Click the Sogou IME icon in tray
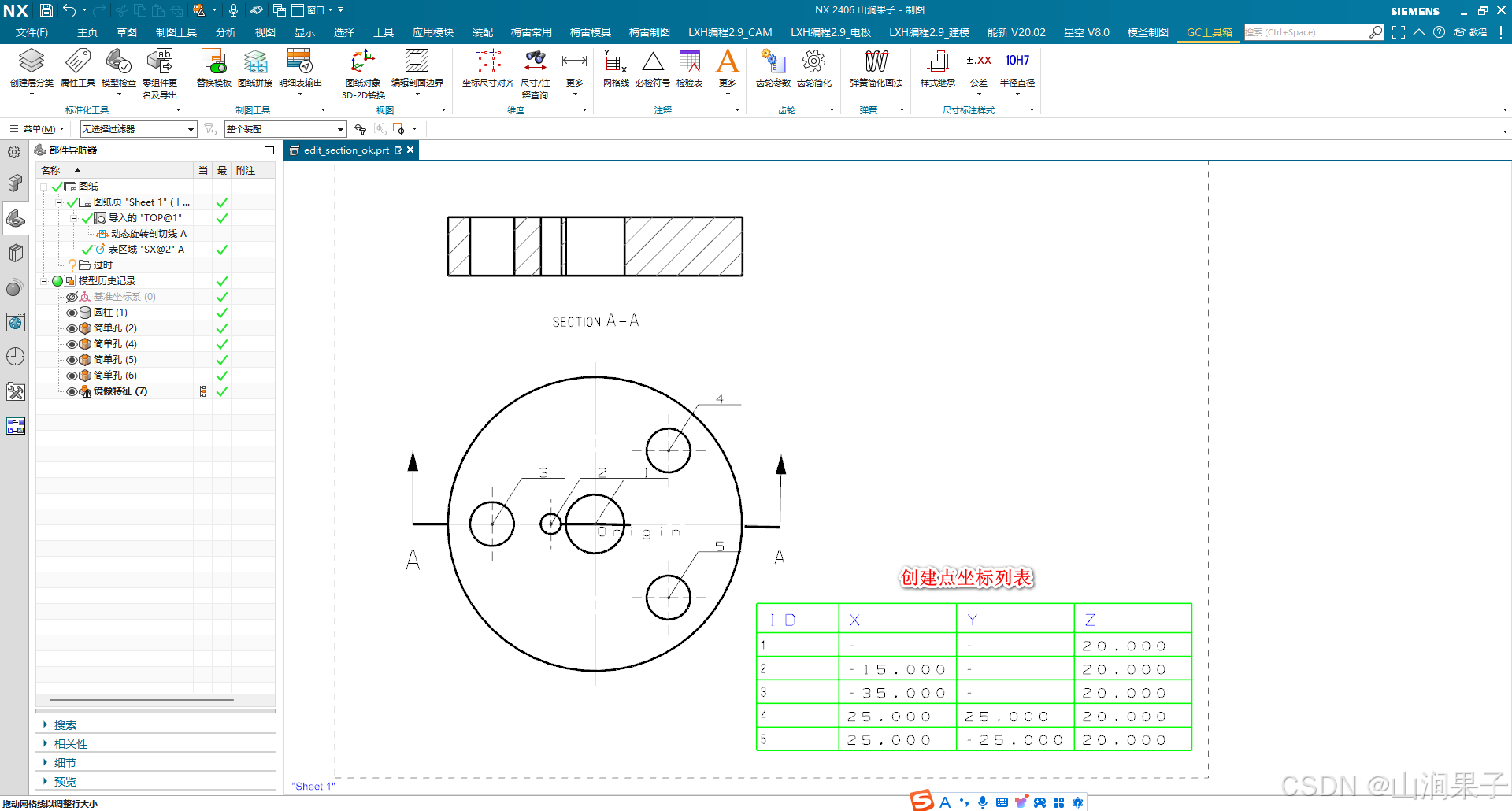This screenshot has height=811, width=1512. point(921,801)
